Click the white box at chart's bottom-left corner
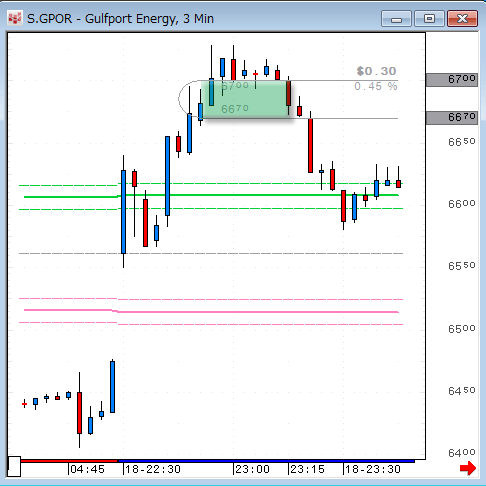This screenshot has height=486, width=486. coord(14,466)
